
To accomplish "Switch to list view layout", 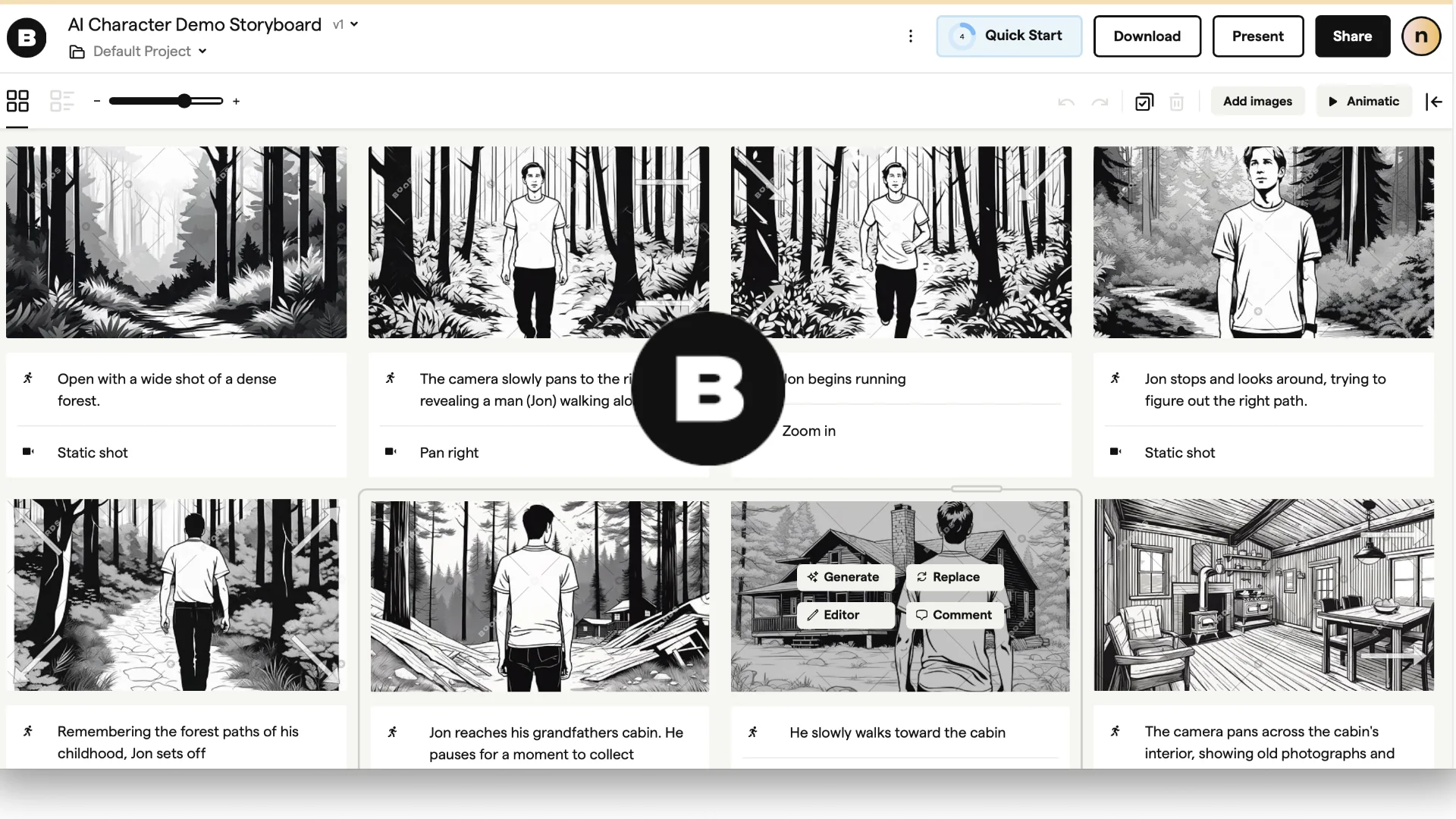I will point(61,101).
